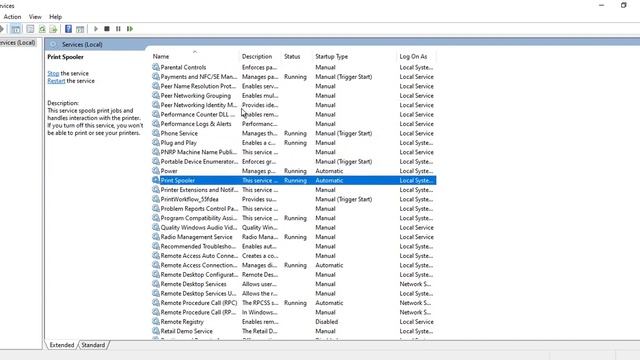The width and height of the screenshot is (640, 360).
Task: Select the Peer Networking Identity Manager row
Action: point(293,105)
